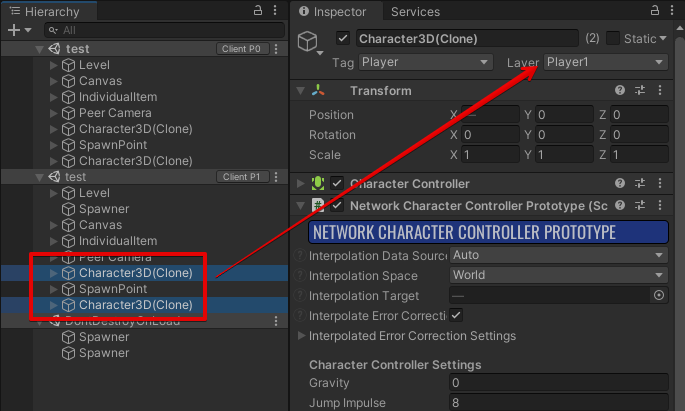Click the Unity icon of Client P1 test scene
The image size is (685, 411).
[54, 176]
